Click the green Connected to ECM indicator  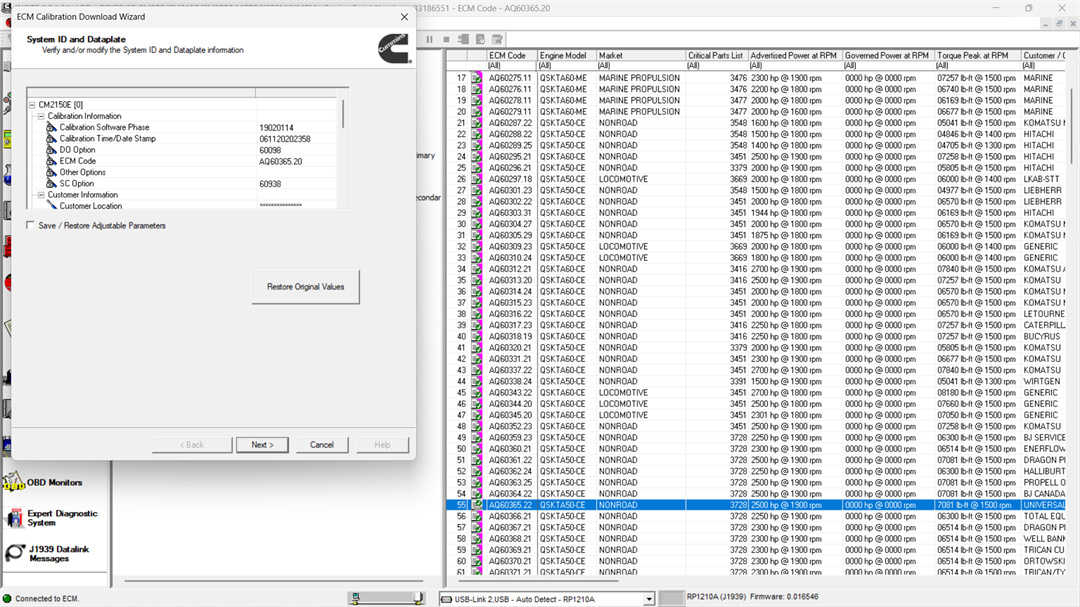click(x=7, y=598)
